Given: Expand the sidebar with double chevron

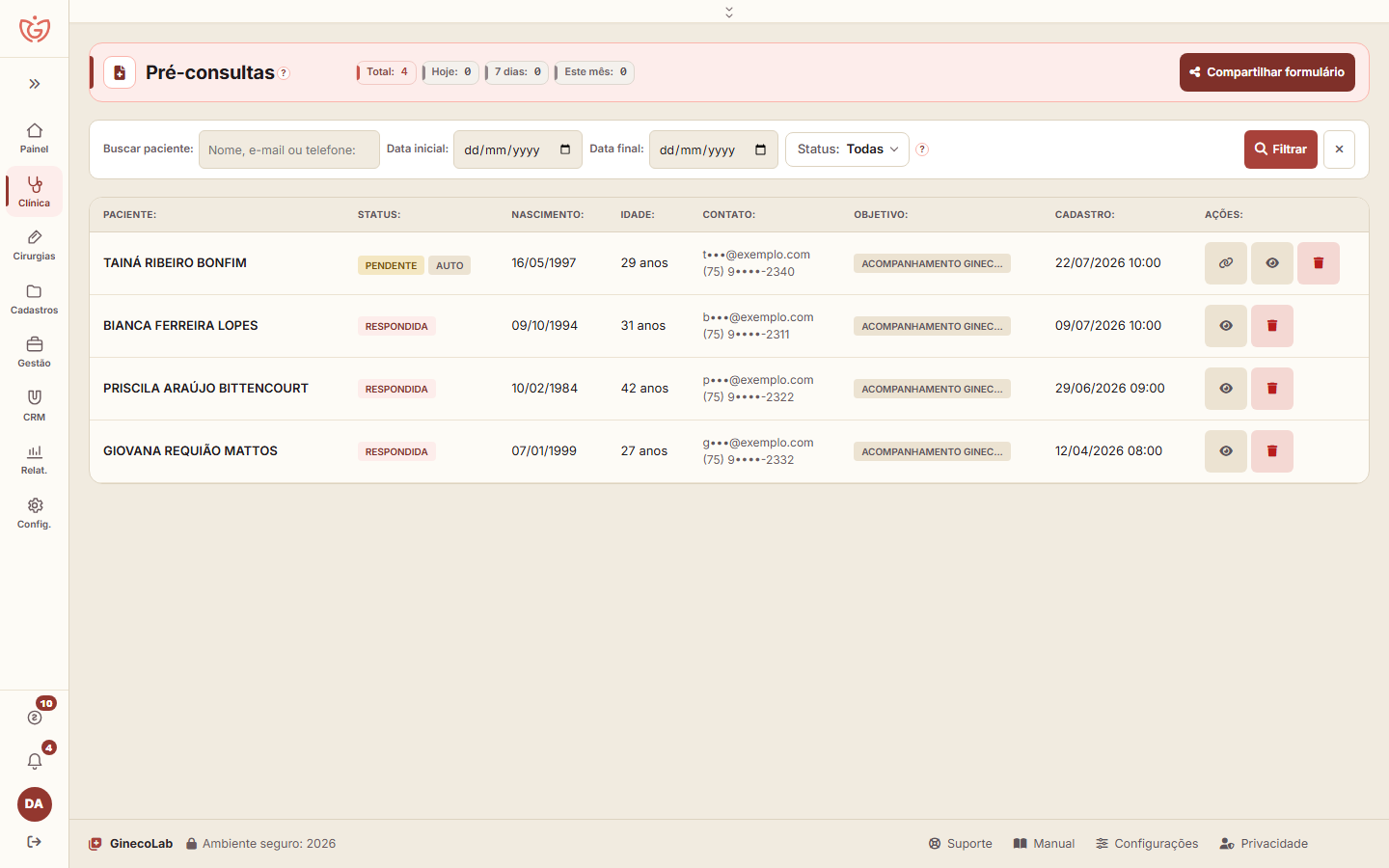Looking at the screenshot, I should (x=35, y=84).
